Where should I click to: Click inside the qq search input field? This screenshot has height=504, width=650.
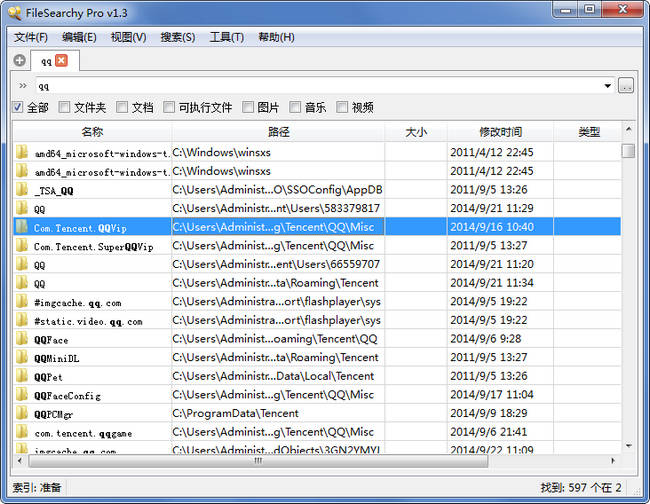pos(317,86)
